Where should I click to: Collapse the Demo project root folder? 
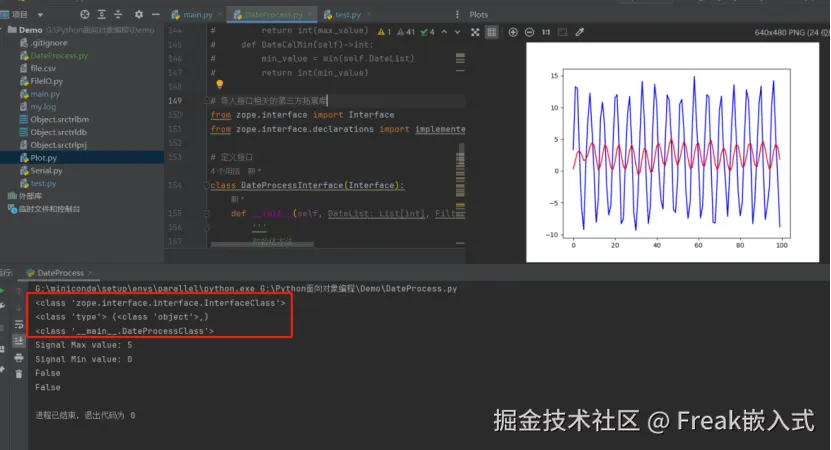click(x=3, y=30)
